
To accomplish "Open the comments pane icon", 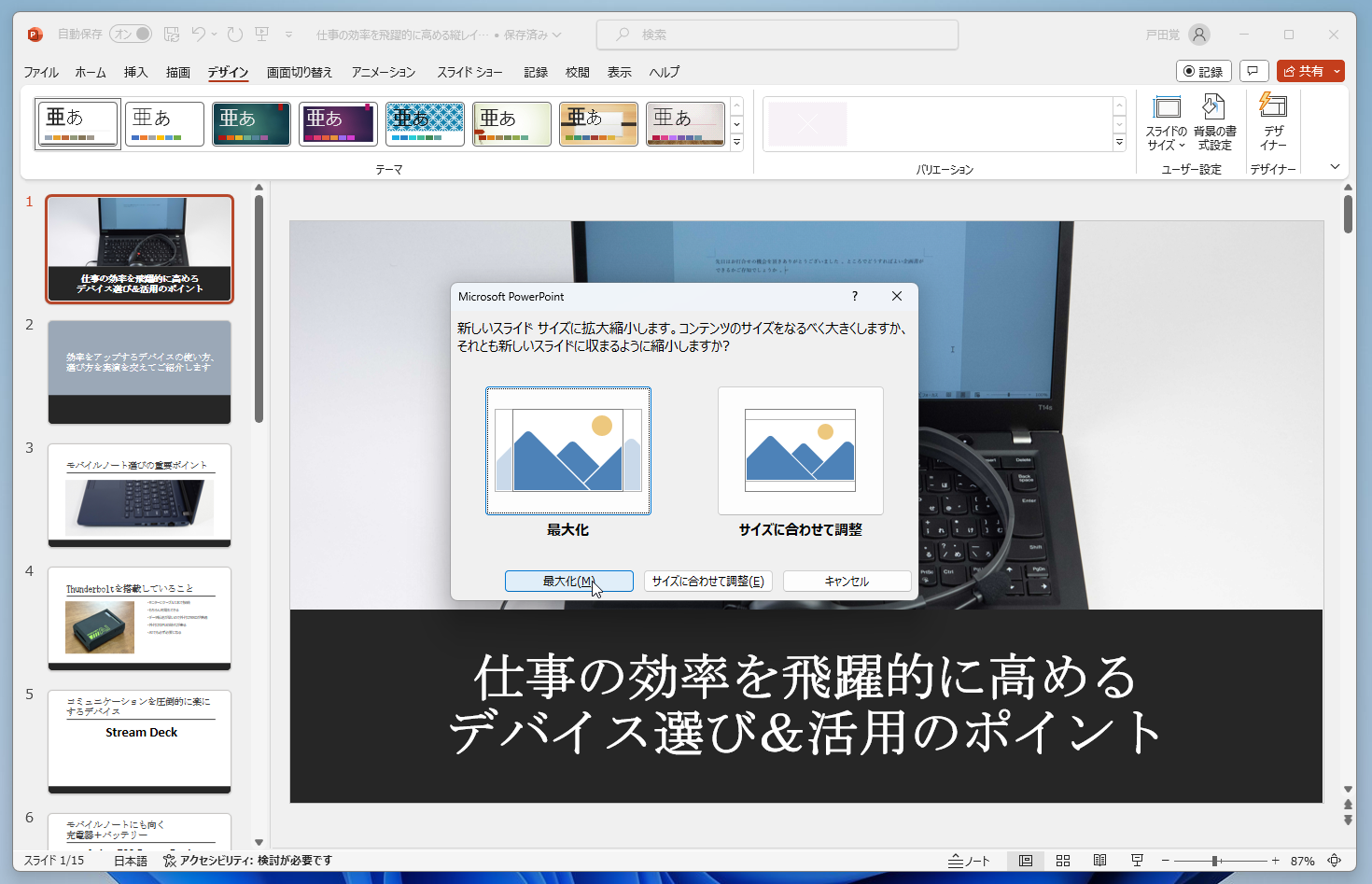I will click(x=1253, y=71).
